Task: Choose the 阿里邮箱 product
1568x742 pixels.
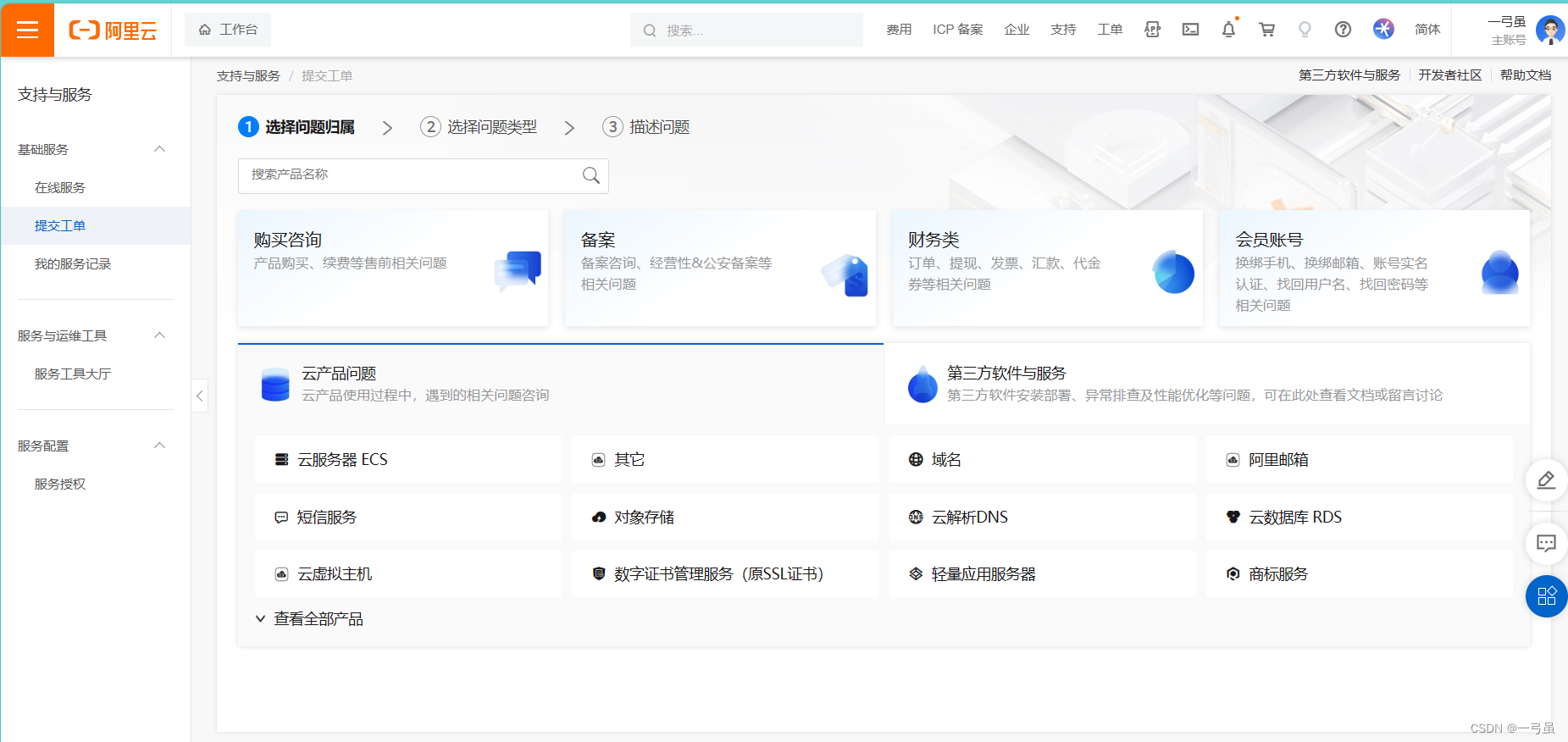Action: [1359, 460]
